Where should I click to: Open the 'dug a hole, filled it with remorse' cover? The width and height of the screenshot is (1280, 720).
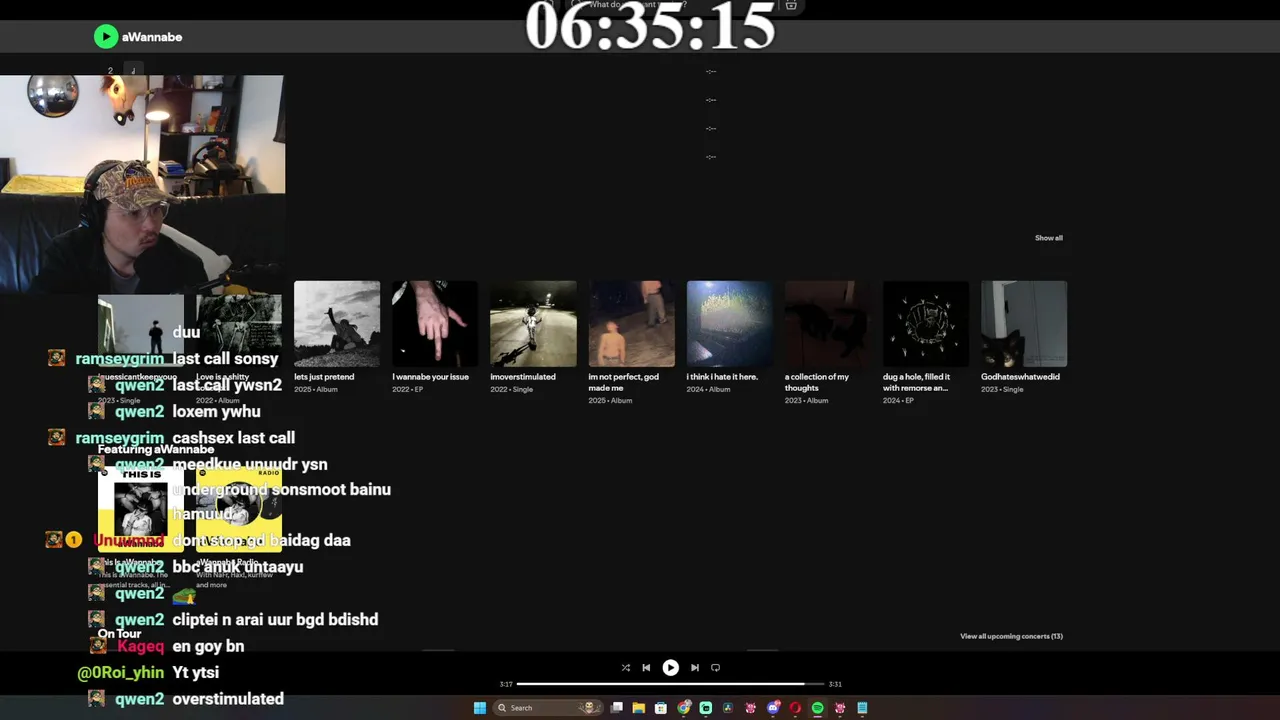925,324
